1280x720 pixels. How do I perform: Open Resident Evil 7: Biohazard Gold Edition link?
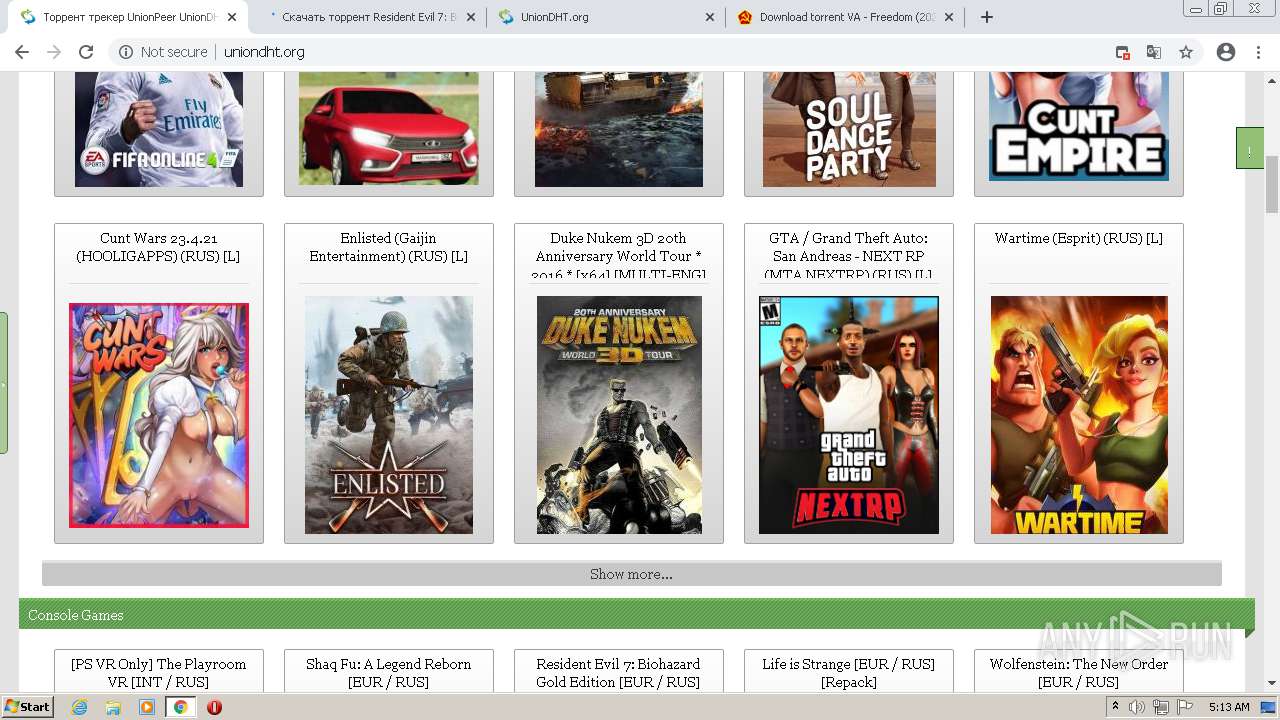(619, 673)
